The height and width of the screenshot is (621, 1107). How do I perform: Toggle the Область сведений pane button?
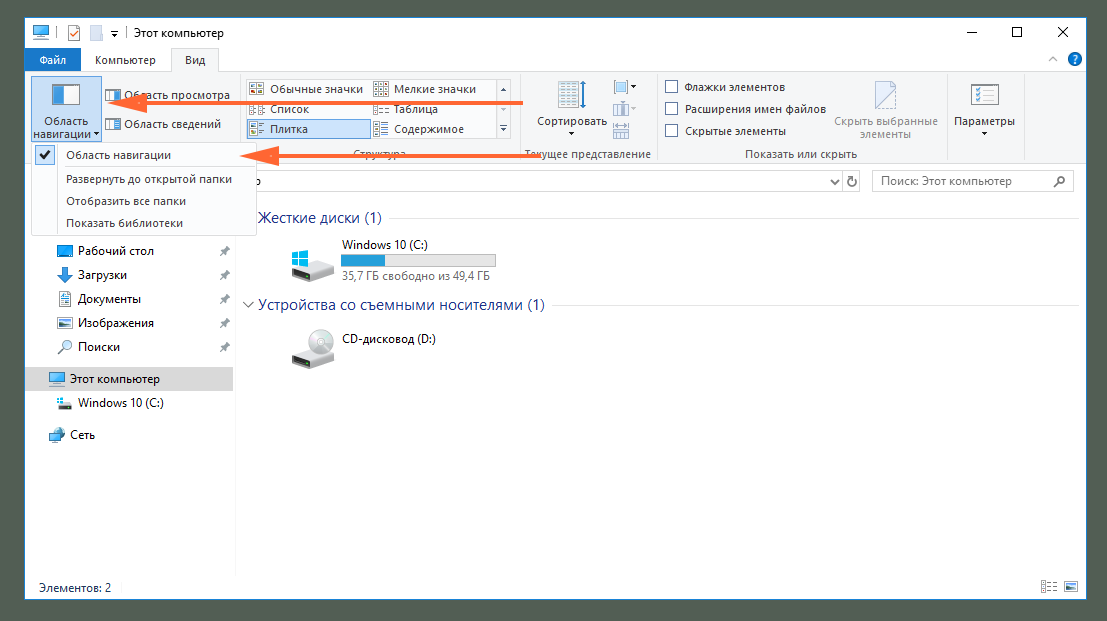pyautogui.click(x=164, y=124)
